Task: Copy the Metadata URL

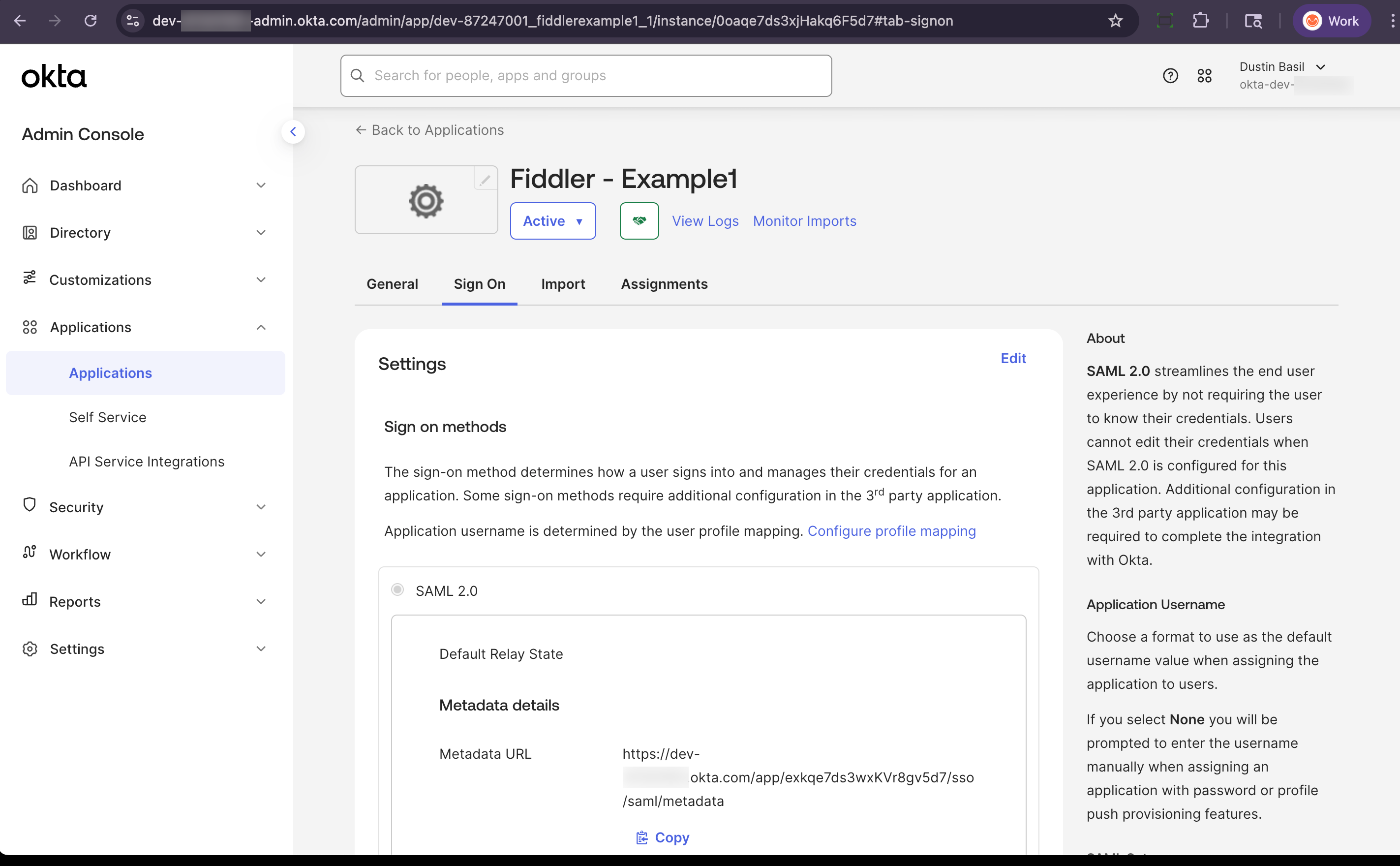Action: [x=663, y=837]
